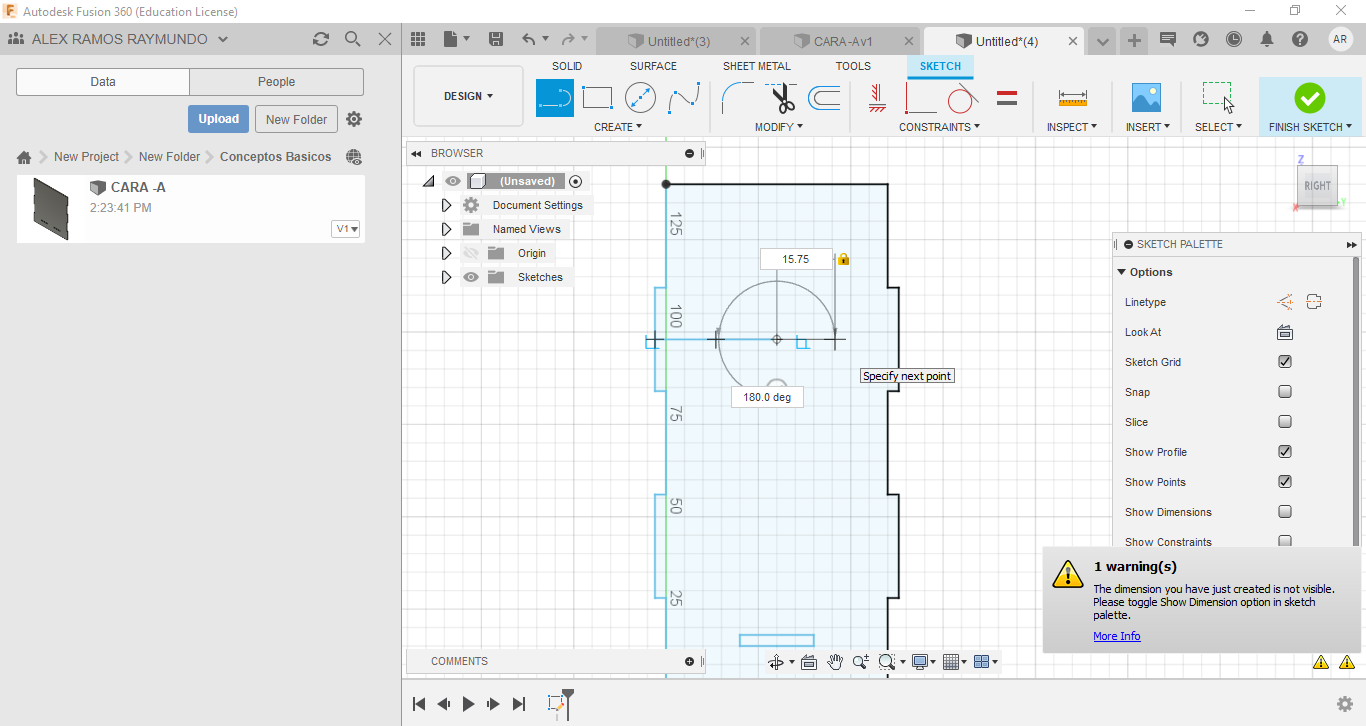Go to New Project breadcrumb
The width and height of the screenshot is (1366, 726).
pos(86,157)
